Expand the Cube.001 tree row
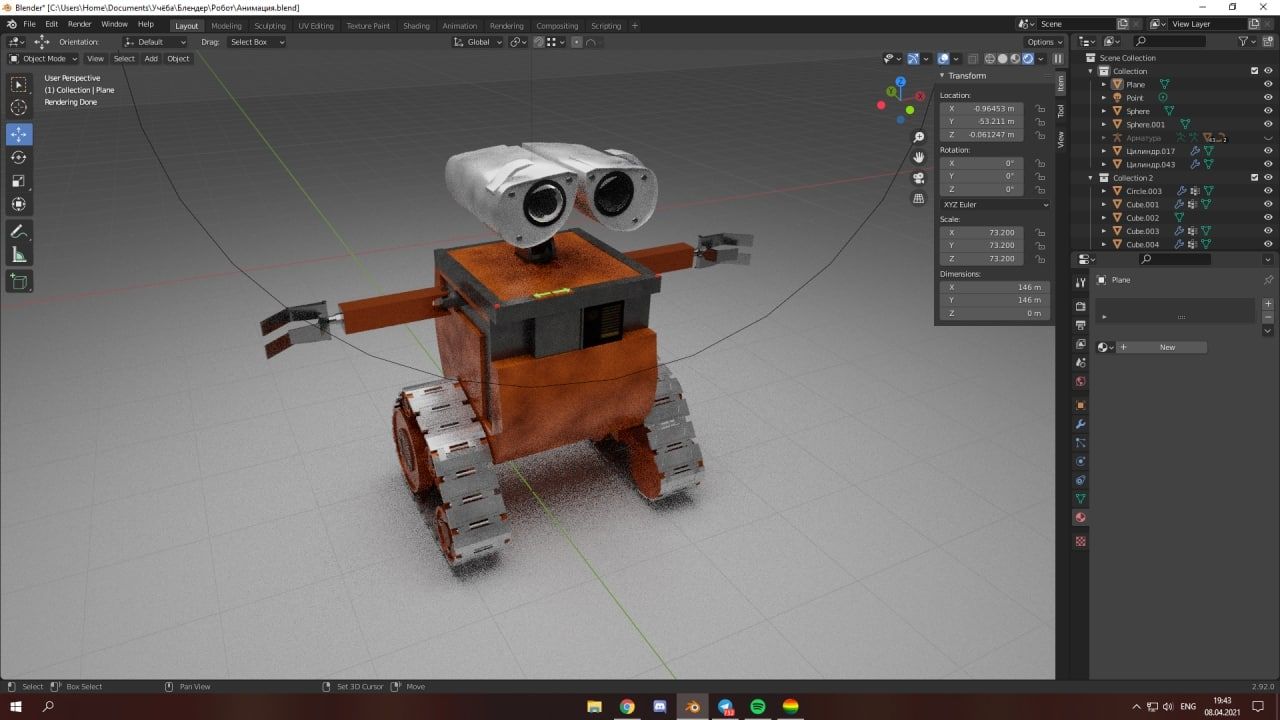 pos(1104,204)
